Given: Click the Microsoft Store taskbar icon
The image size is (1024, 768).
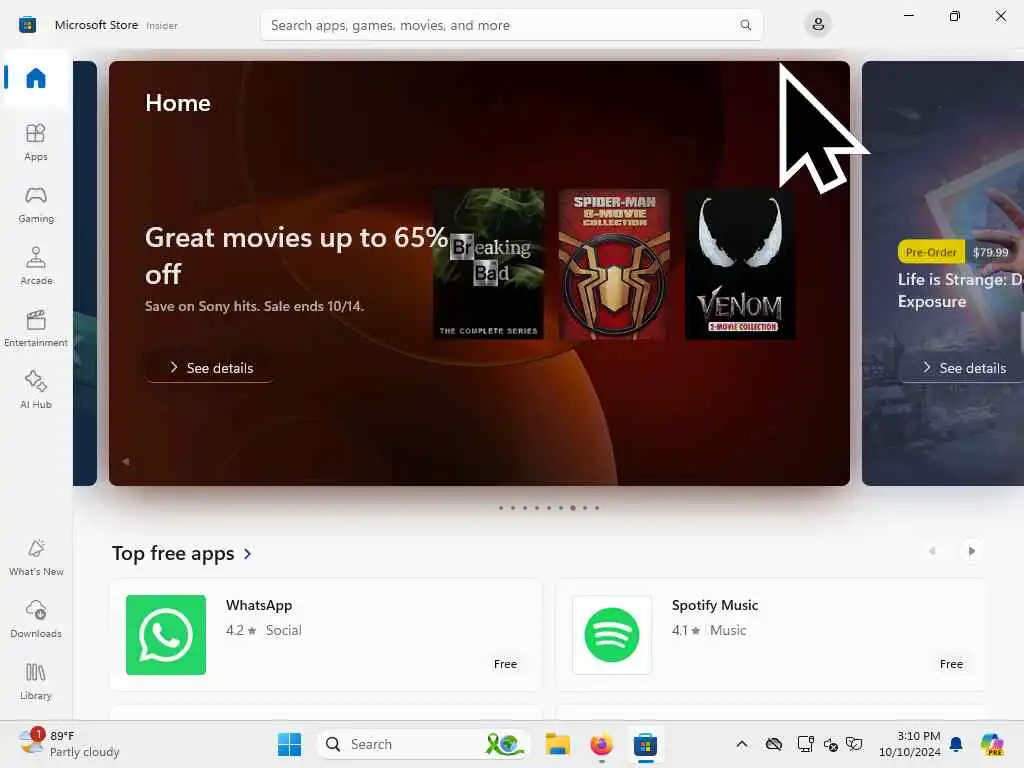Looking at the screenshot, I should 645,744.
